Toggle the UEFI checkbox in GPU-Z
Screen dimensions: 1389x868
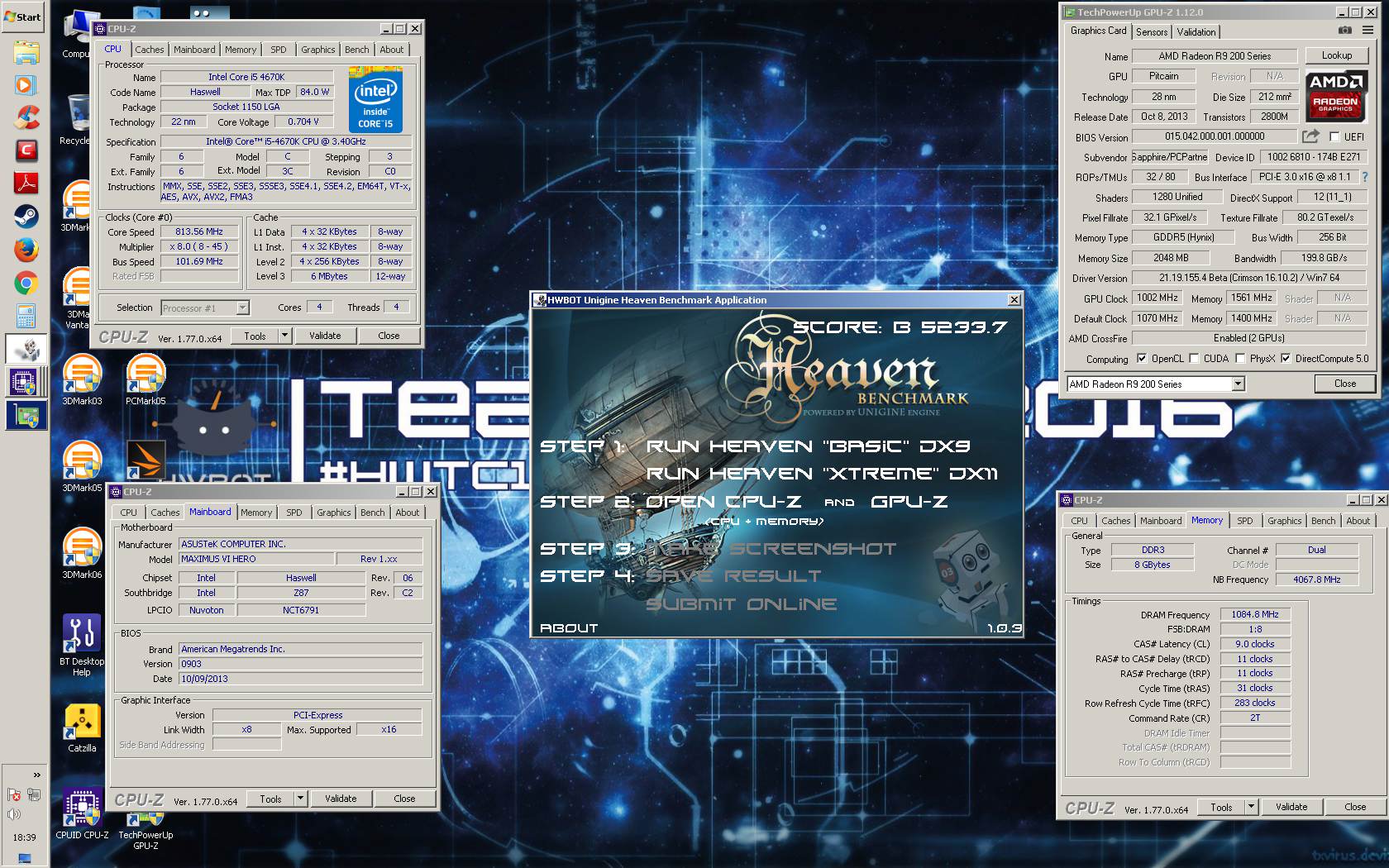pyautogui.click(x=1334, y=137)
